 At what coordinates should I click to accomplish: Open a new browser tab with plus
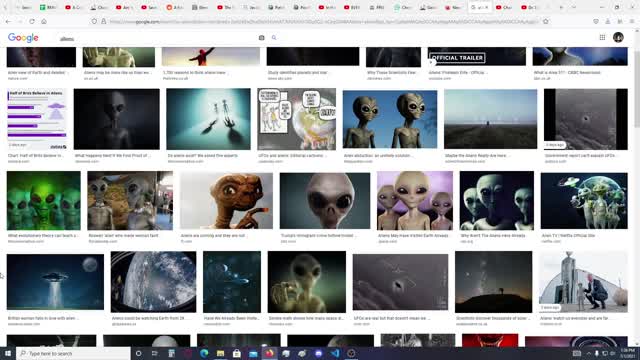pyautogui.click(x=561, y=7)
